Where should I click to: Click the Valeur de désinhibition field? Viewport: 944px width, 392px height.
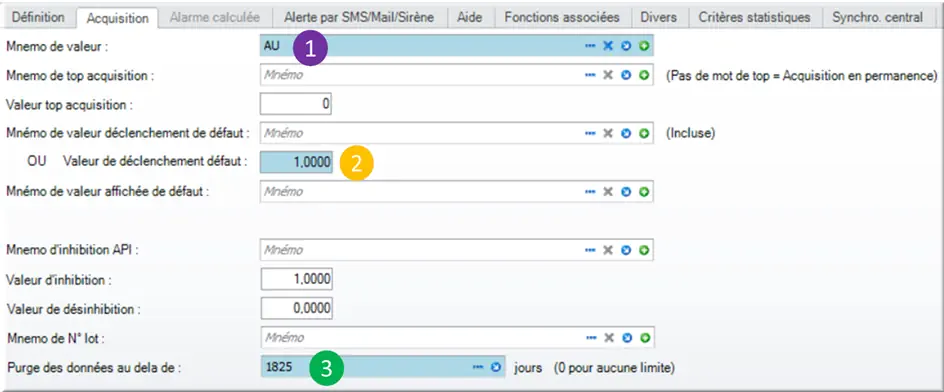(x=296, y=309)
